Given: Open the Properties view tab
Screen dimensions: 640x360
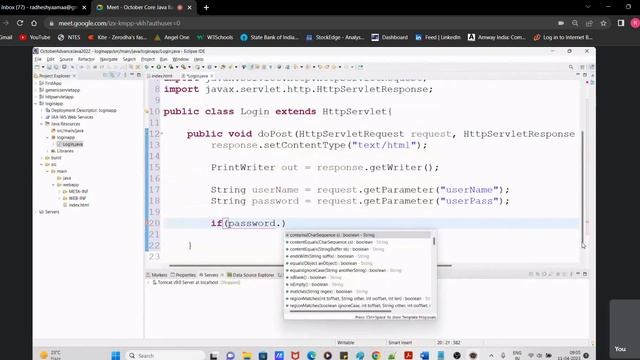Looking at the screenshot, I should point(183,275).
